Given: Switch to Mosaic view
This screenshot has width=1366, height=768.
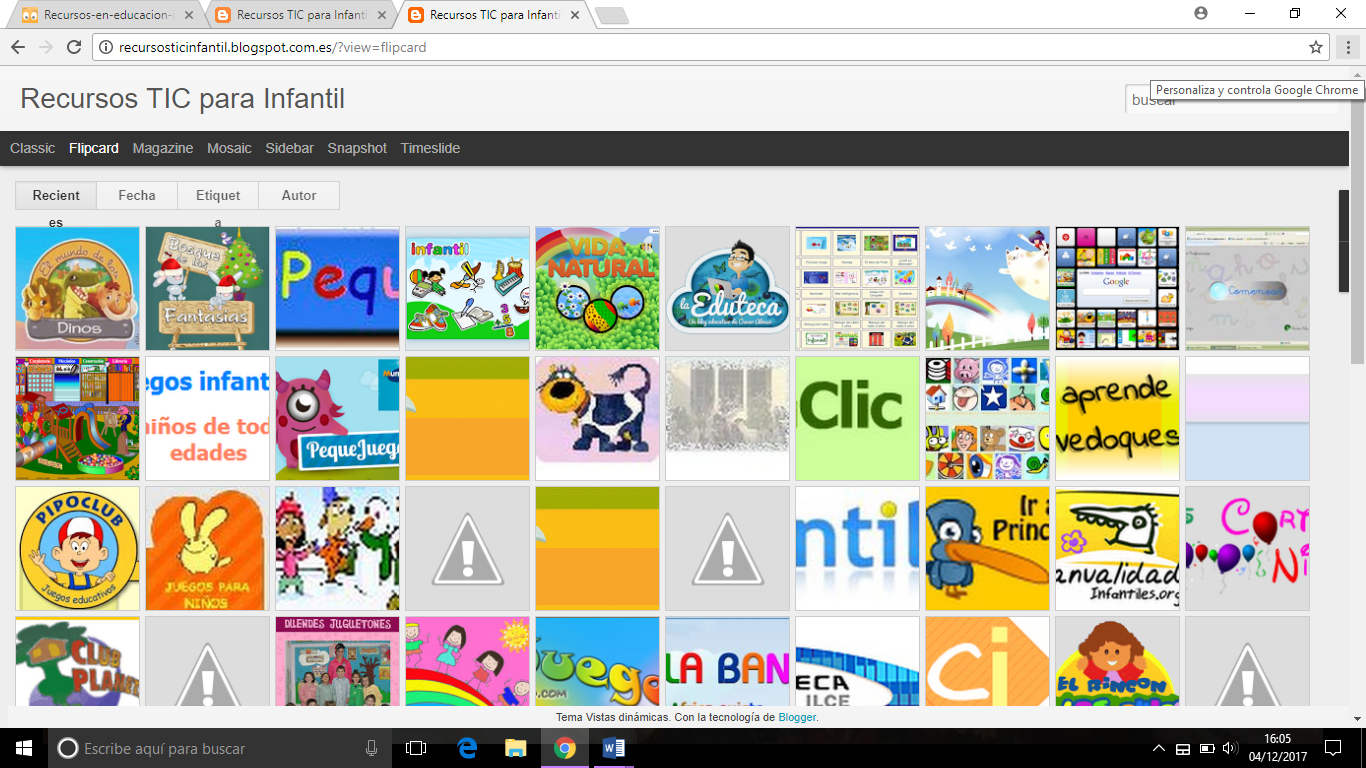Looking at the screenshot, I should click(229, 148).
